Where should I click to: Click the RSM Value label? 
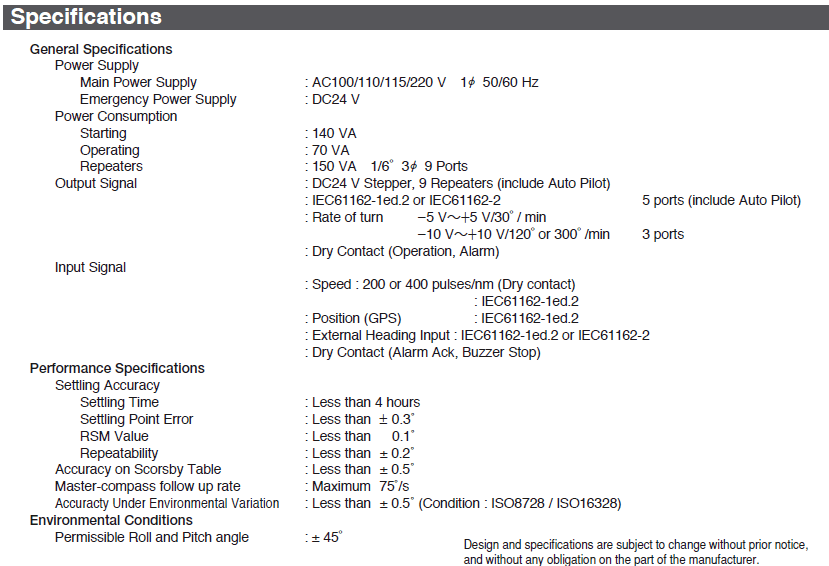[x=114, y=436]
